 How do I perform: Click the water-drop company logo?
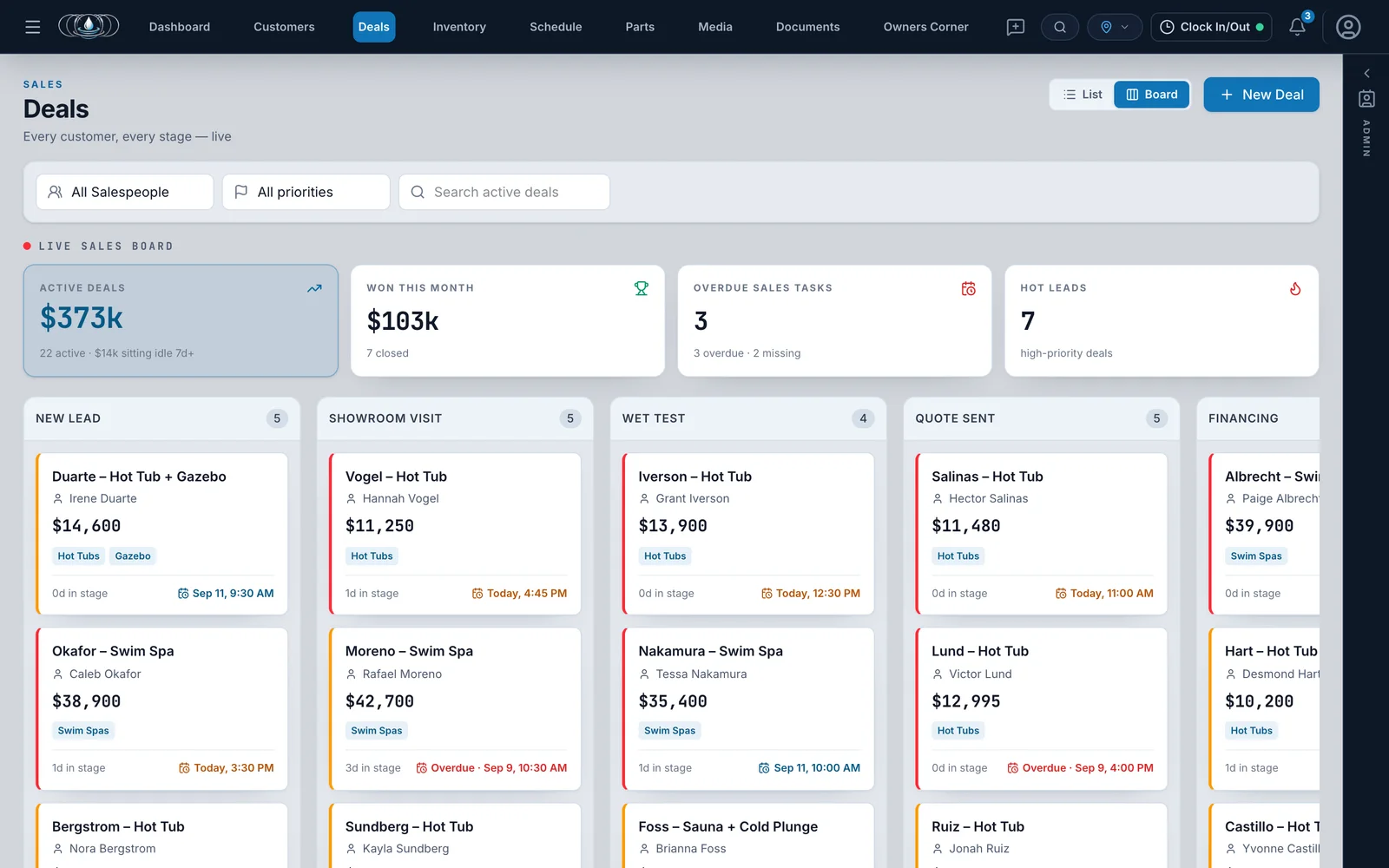(x=89, y=27)
